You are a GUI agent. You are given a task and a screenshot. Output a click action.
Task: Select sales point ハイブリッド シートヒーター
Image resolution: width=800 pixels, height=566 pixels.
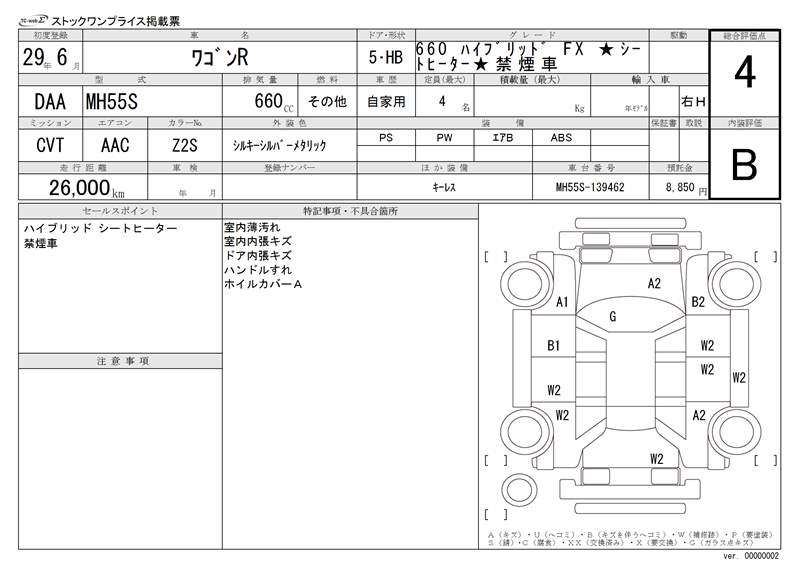tap(100, 228)
